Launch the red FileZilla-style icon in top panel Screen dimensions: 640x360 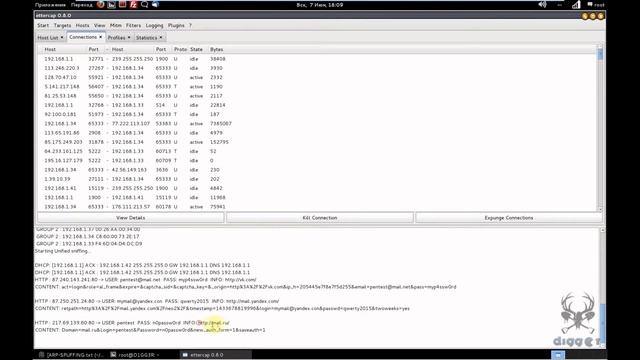coord(133,5)
